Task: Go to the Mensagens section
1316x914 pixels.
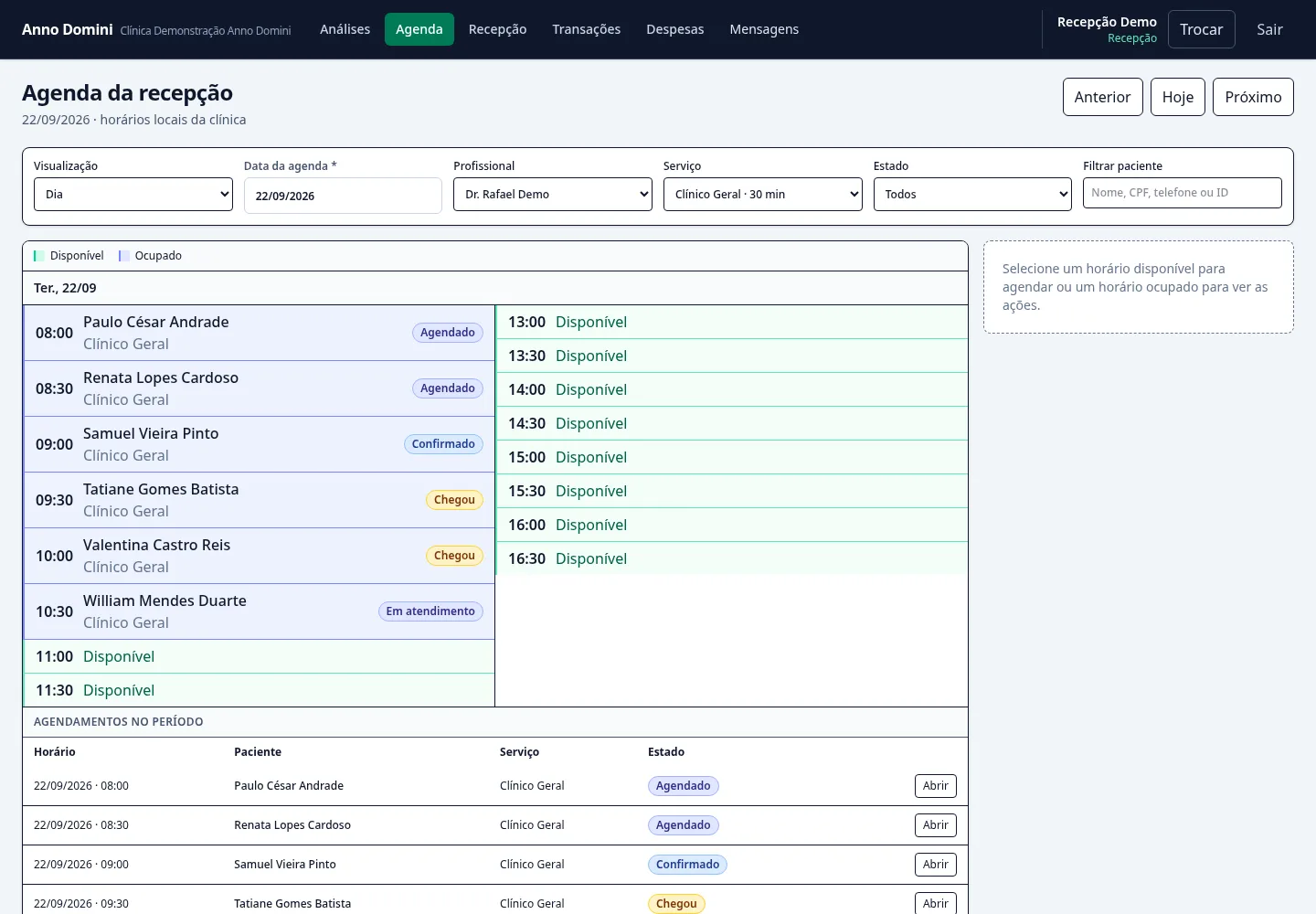Action: [x=764, y=29]
